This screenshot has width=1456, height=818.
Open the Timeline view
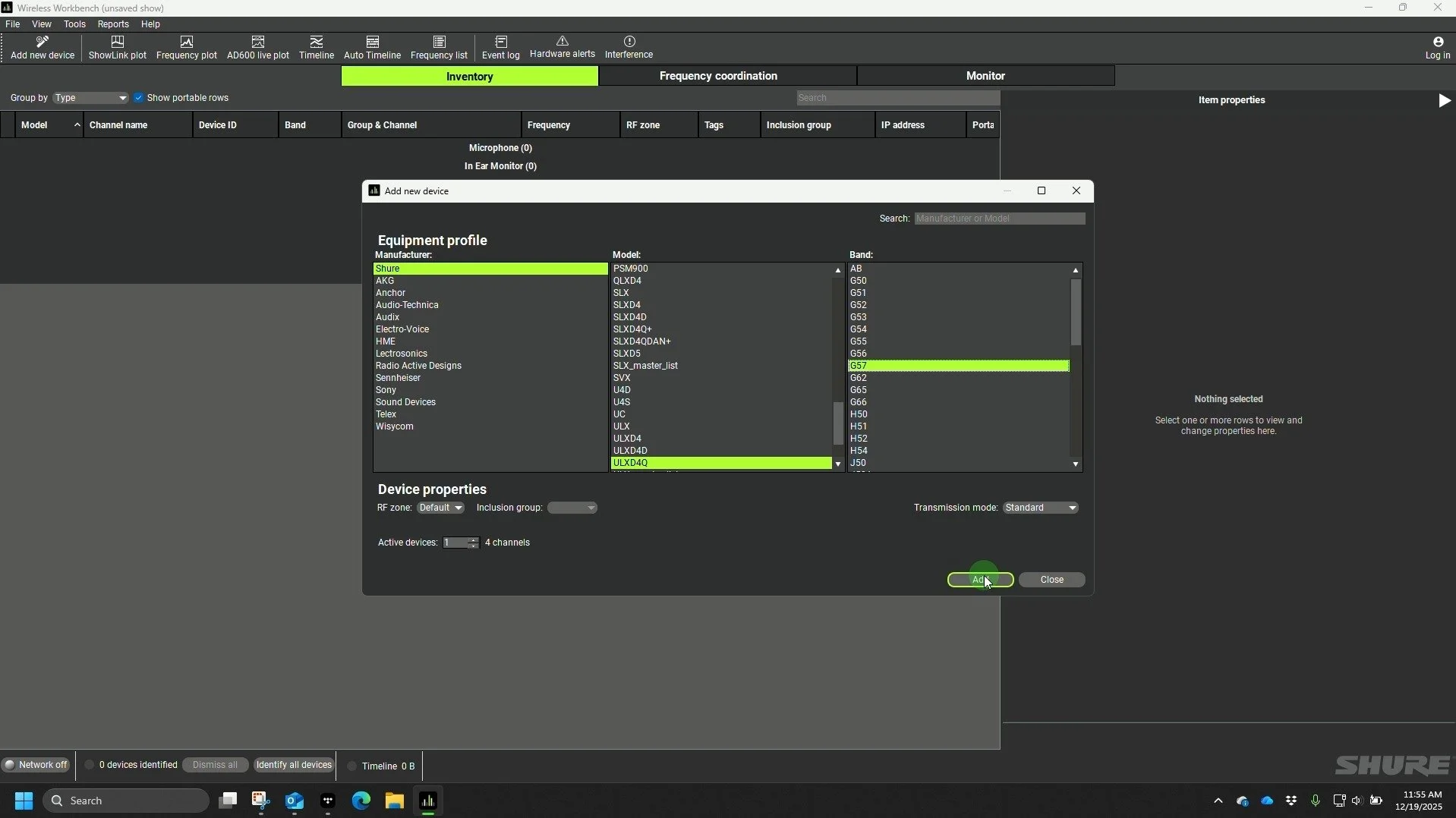tap(317, 47)
